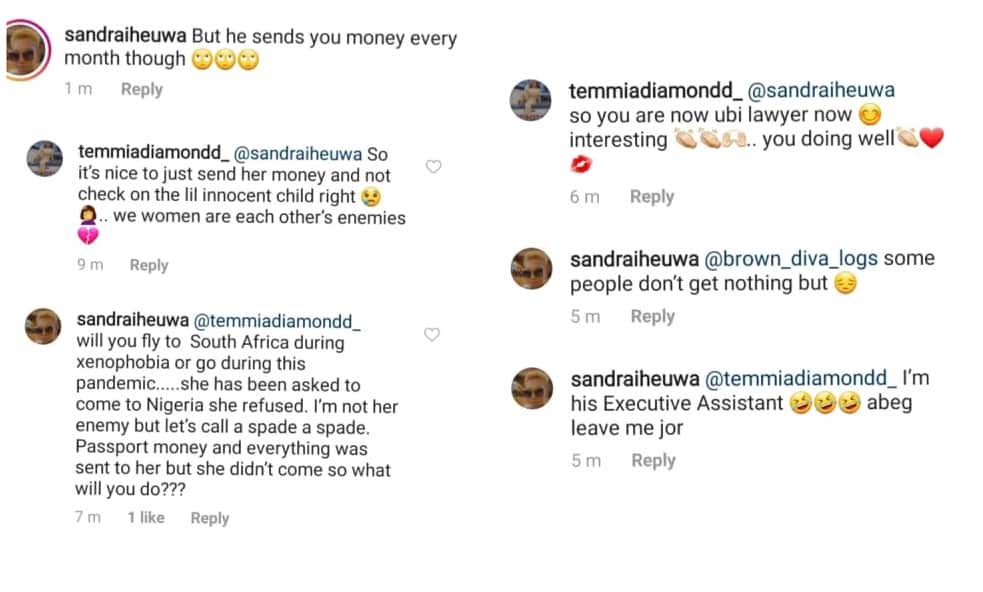This screenshot has height=592, width=983.
Task: Open the sandraiheuwa username on the 'sends you money' comment
Action: click(125, 37)
